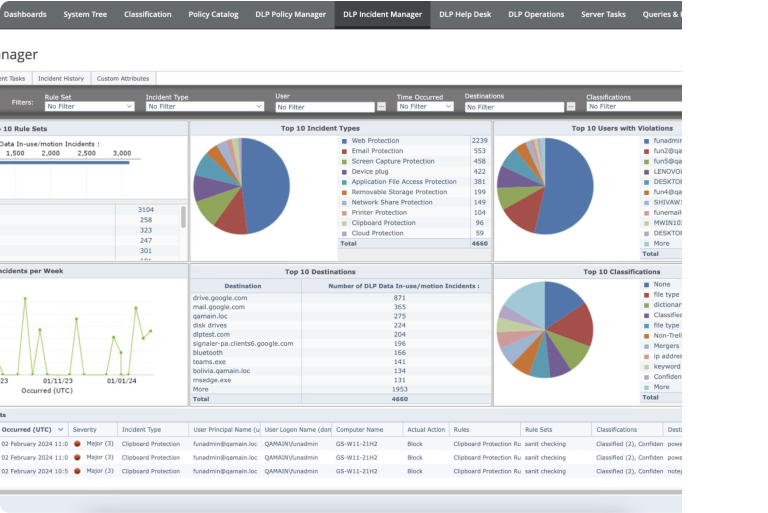Open the Classifications filter dropdown
The height and width of the screenshot is (513, 768).
[634, 106]
